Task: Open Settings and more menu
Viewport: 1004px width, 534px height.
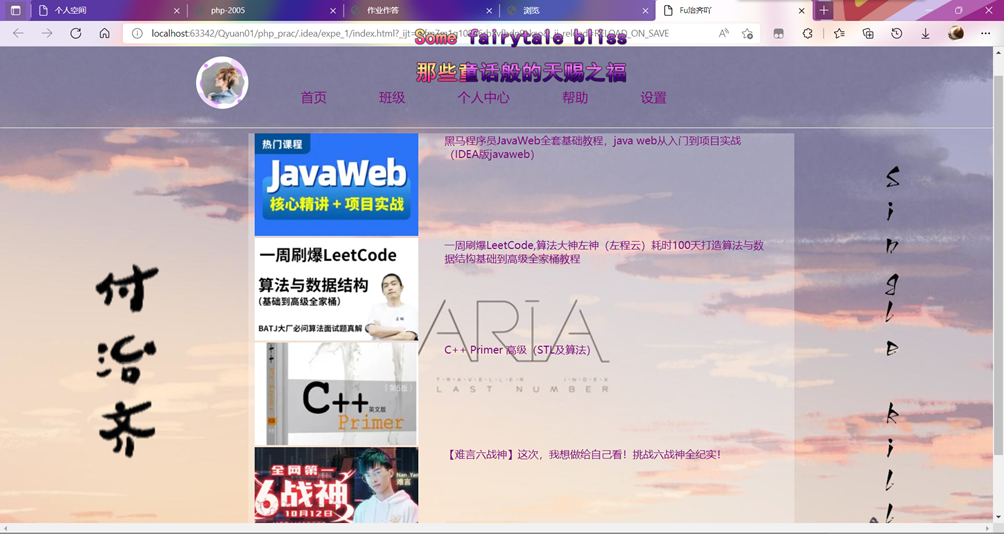Action: [x=985, y=33]
